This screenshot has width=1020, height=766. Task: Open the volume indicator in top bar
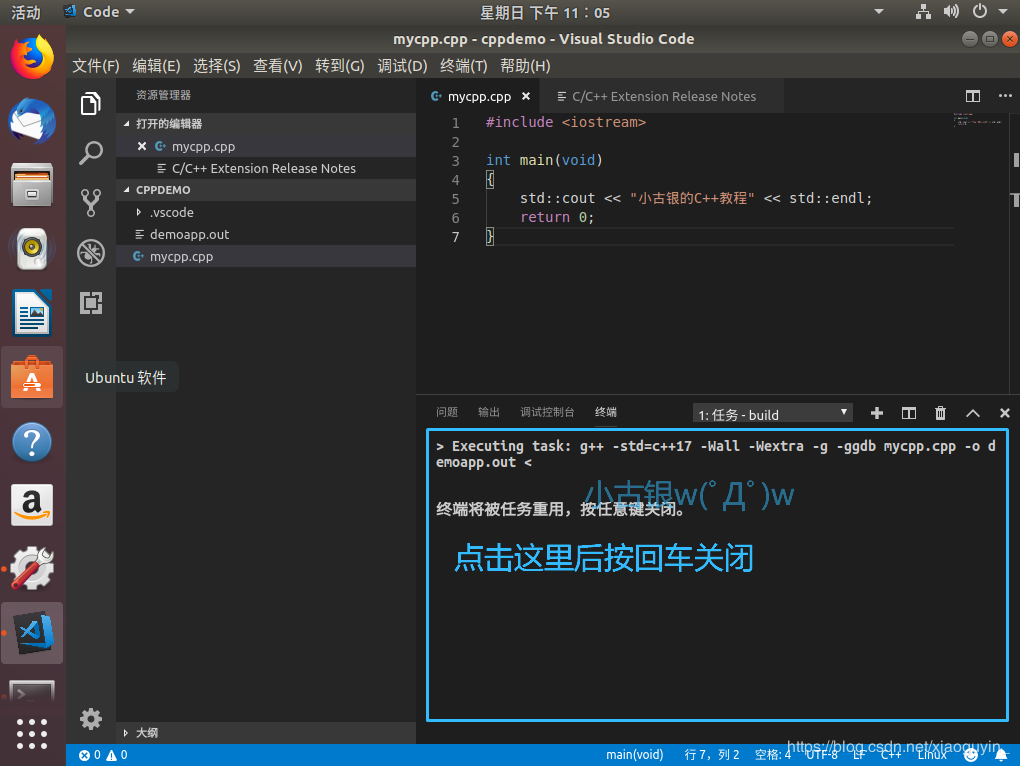(x=951, y=11)
